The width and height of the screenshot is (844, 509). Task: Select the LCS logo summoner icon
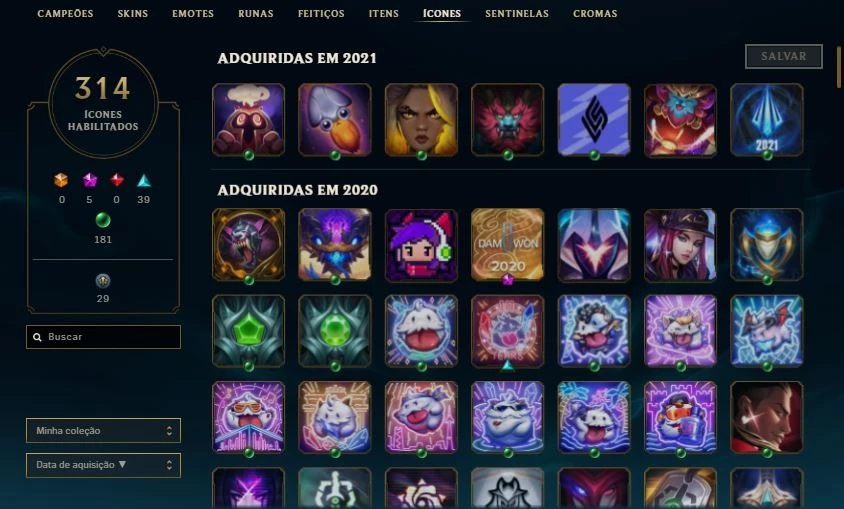tap(594, 119)
